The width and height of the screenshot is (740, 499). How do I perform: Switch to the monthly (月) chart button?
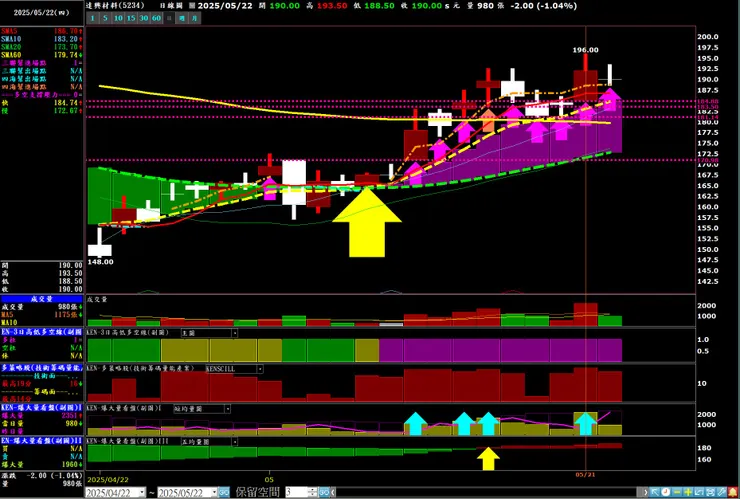[x=195, y=18]
